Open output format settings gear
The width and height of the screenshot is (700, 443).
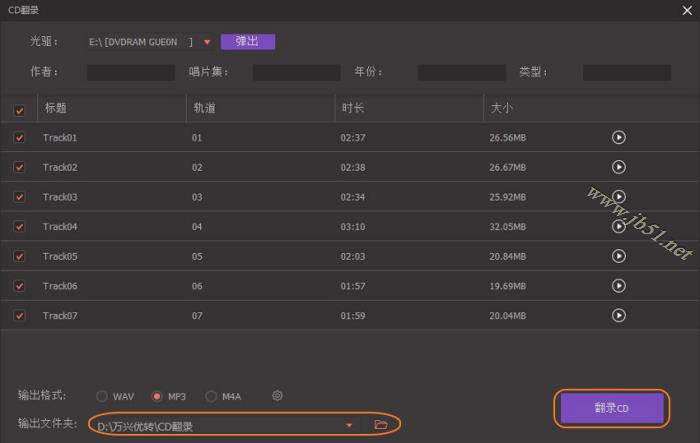click(x=277, y=396)
